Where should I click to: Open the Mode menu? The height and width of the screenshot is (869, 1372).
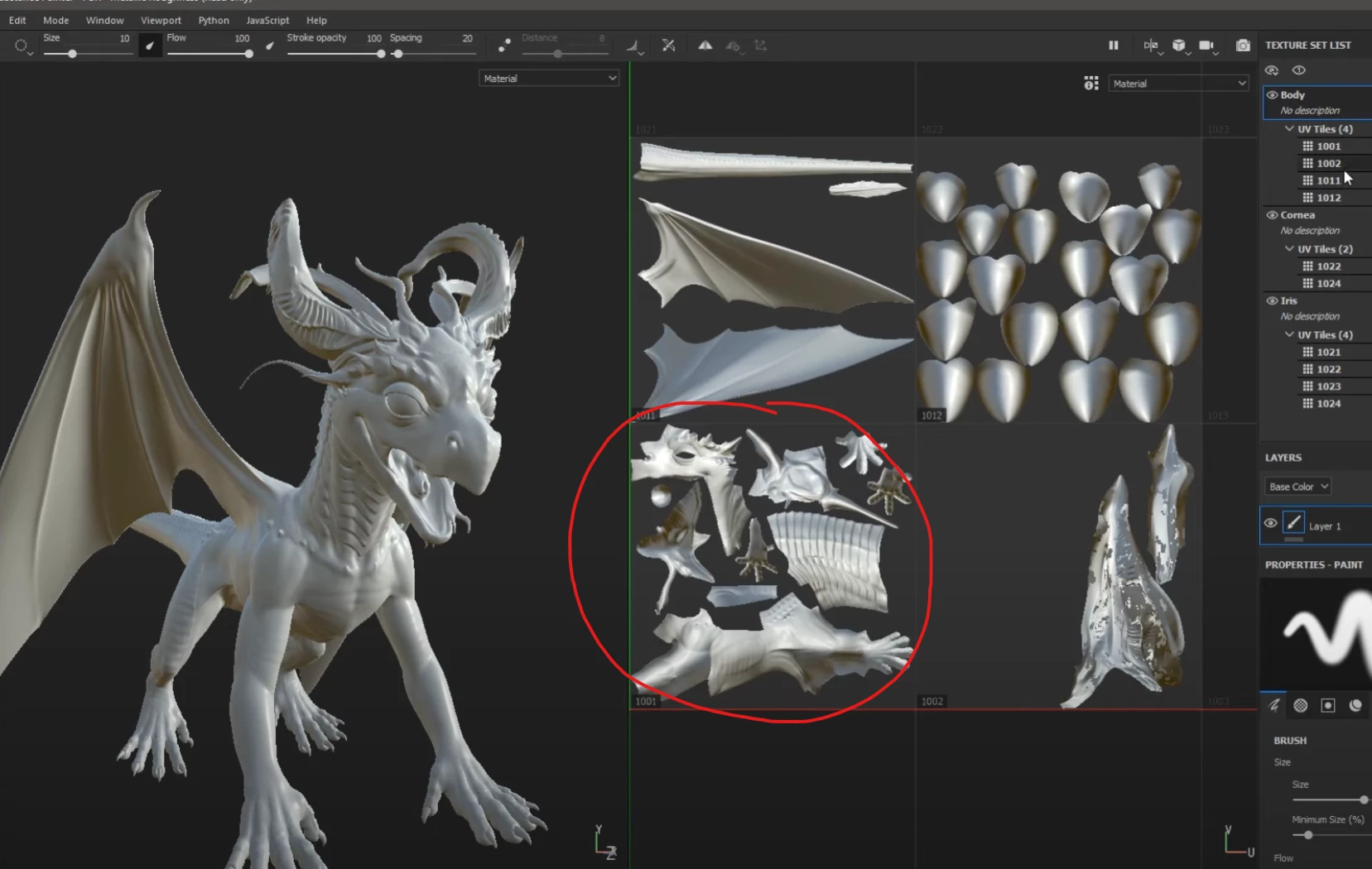coord(56,20)
